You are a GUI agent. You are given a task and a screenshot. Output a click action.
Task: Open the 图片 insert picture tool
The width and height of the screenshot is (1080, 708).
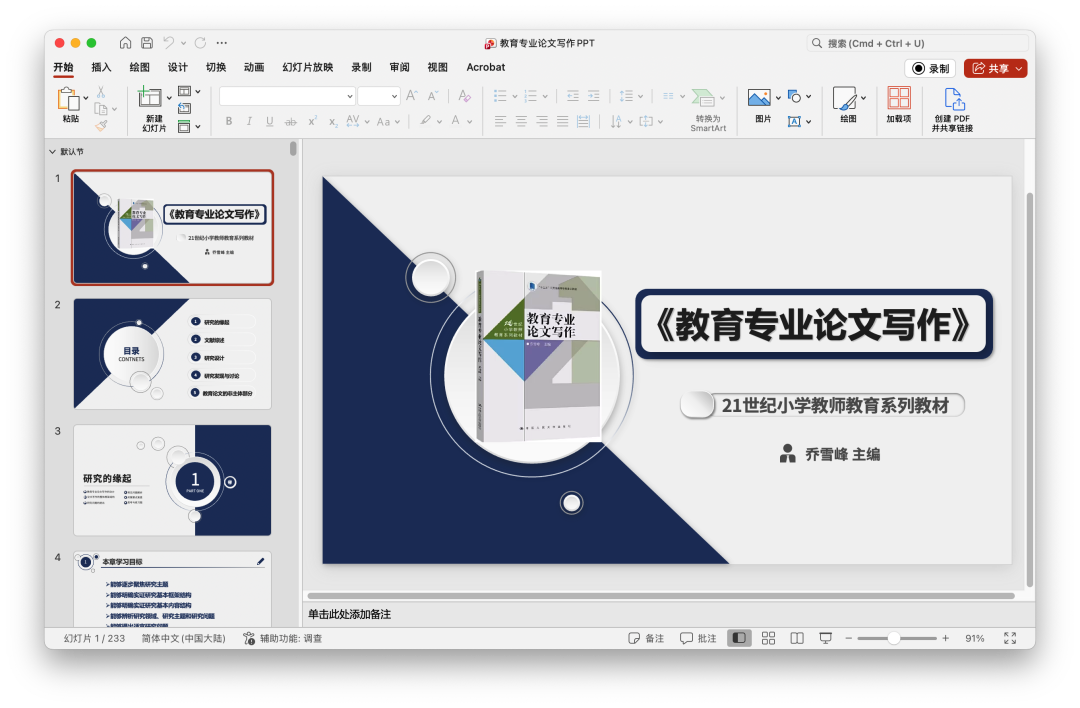[760, 100]
